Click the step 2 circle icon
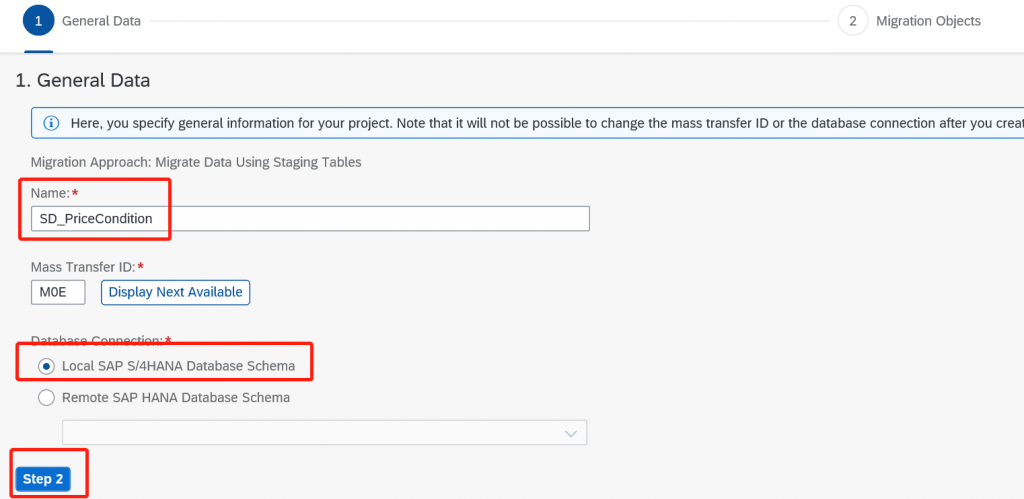This screenshot has width=1024, height=499. (853, 21)
